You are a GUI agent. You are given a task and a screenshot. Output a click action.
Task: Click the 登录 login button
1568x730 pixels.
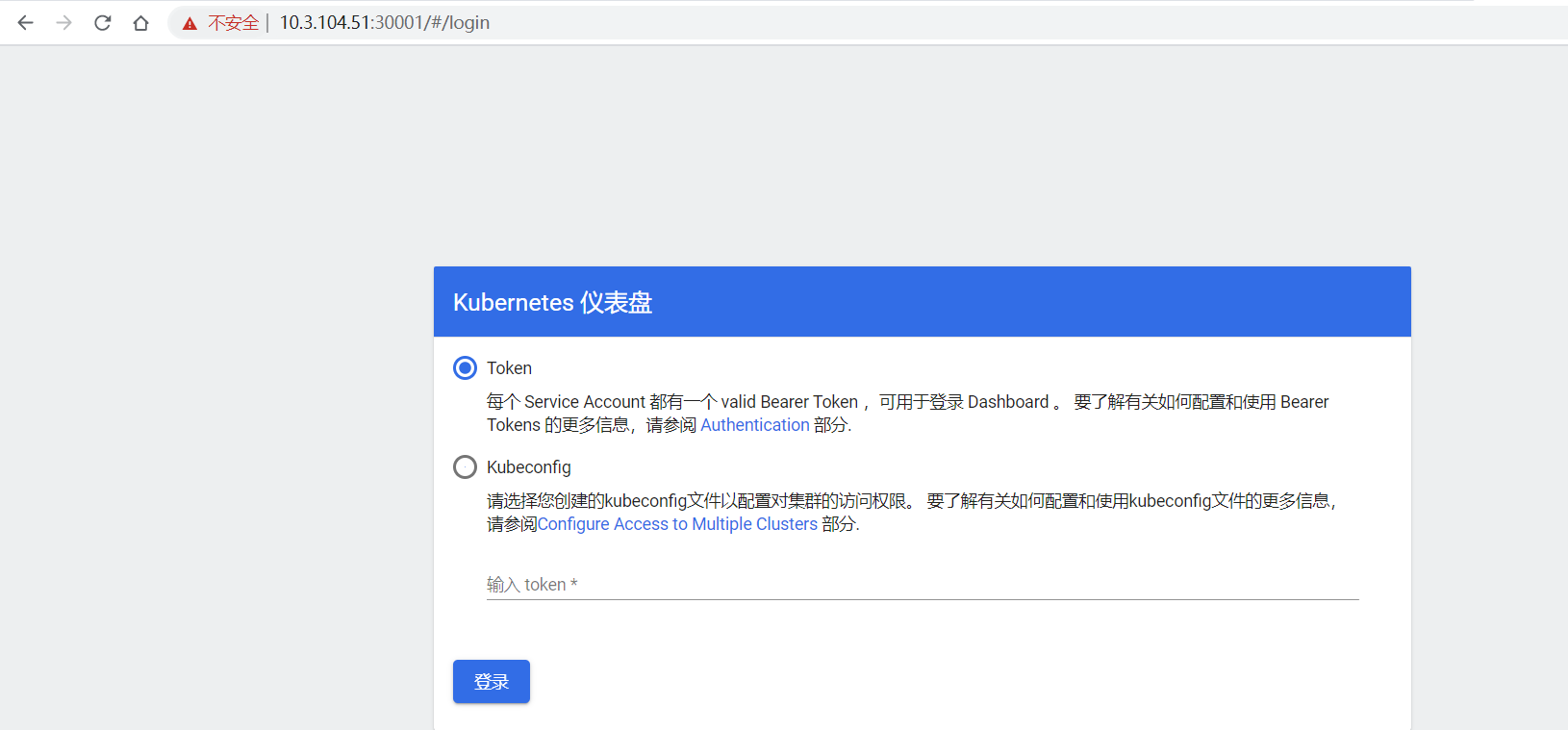(492, 681)
